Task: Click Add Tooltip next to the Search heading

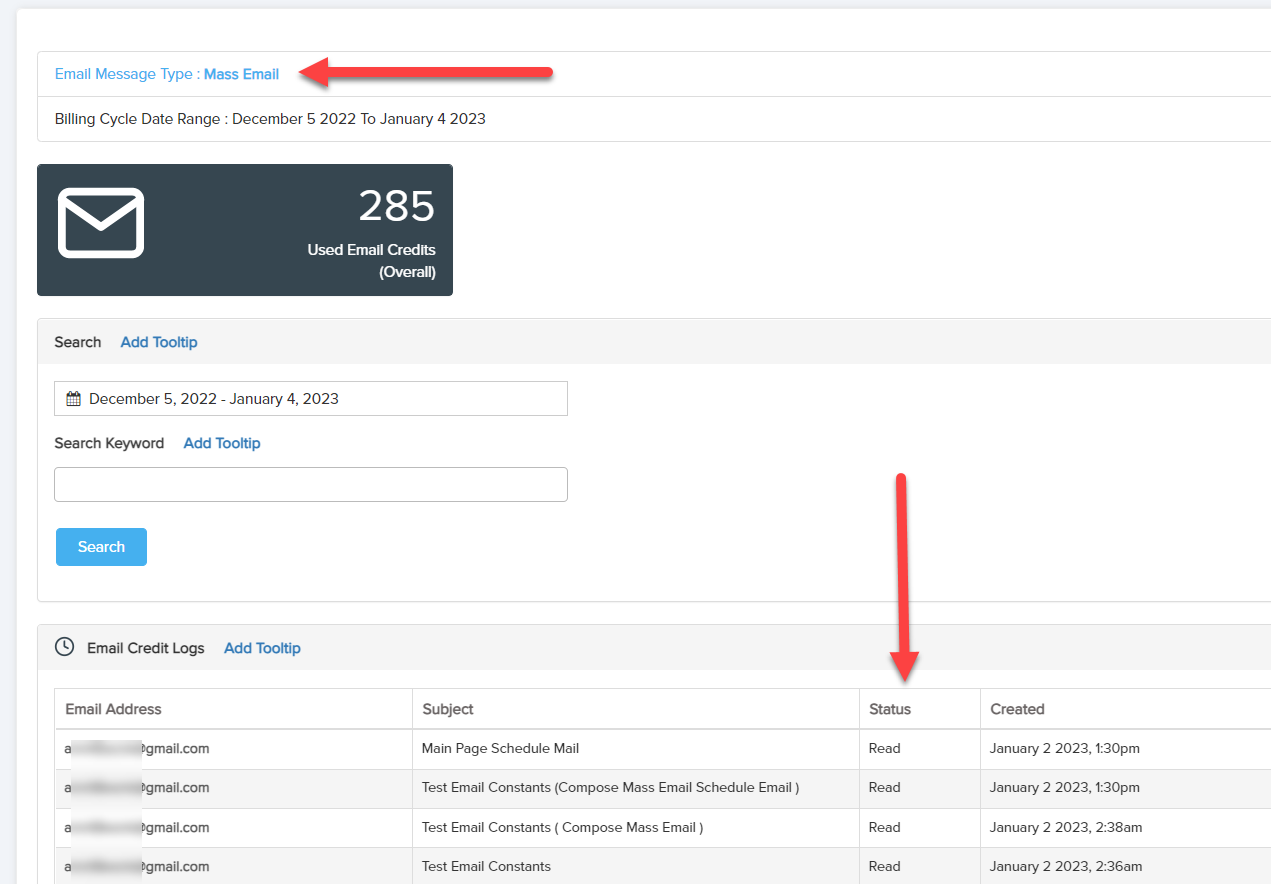Action: 159,342
